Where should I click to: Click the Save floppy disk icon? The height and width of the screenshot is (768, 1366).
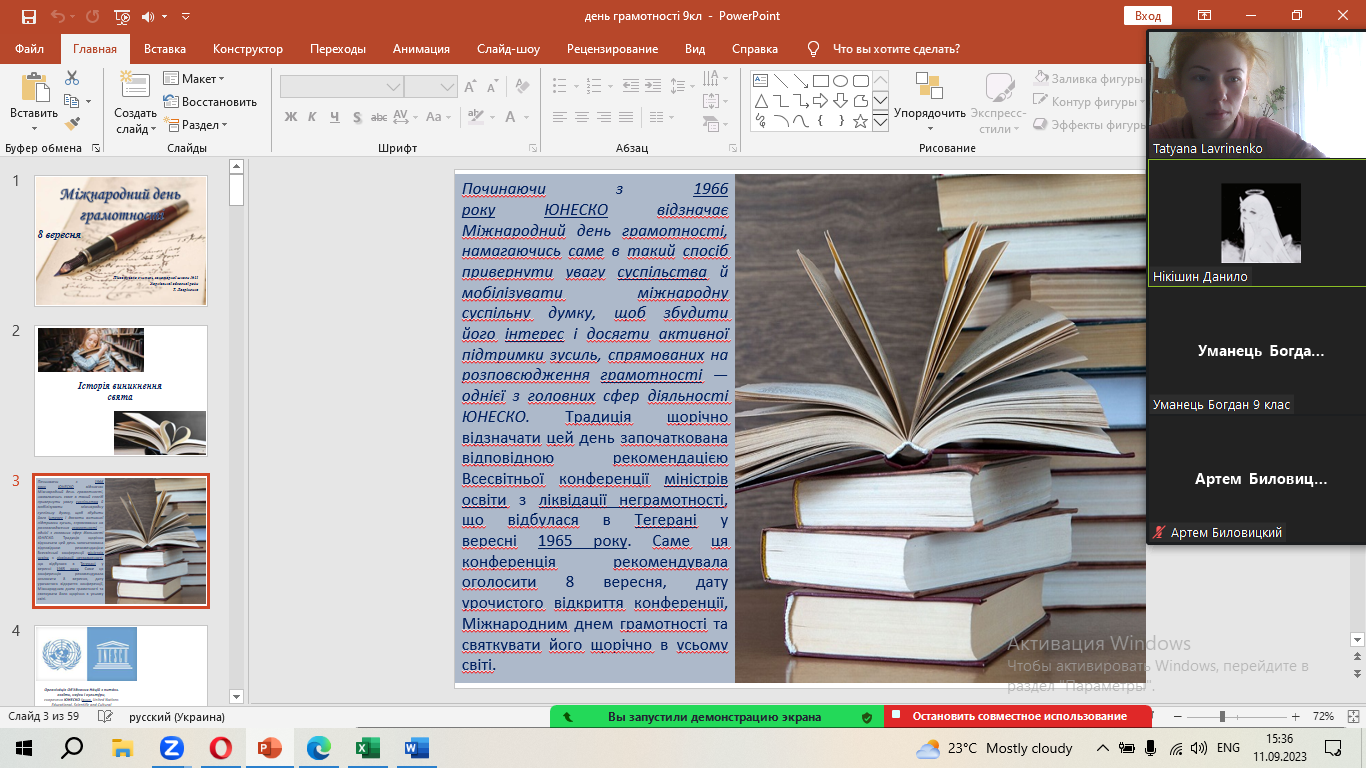(28, 16)
